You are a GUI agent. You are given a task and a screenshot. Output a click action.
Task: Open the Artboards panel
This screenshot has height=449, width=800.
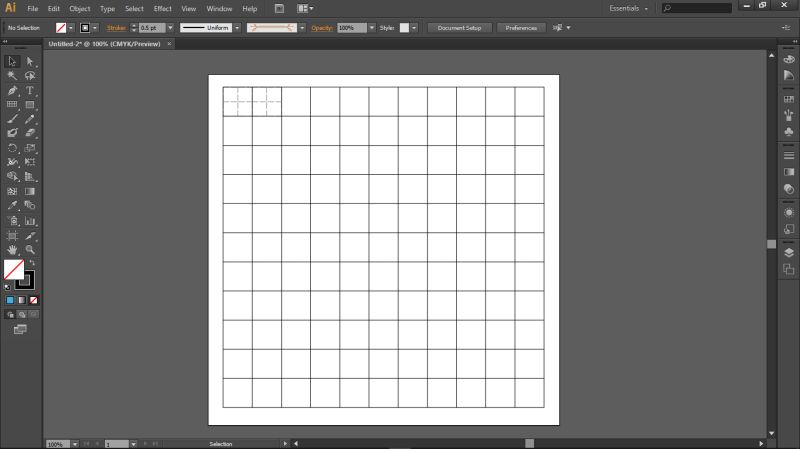click(789, 269)
